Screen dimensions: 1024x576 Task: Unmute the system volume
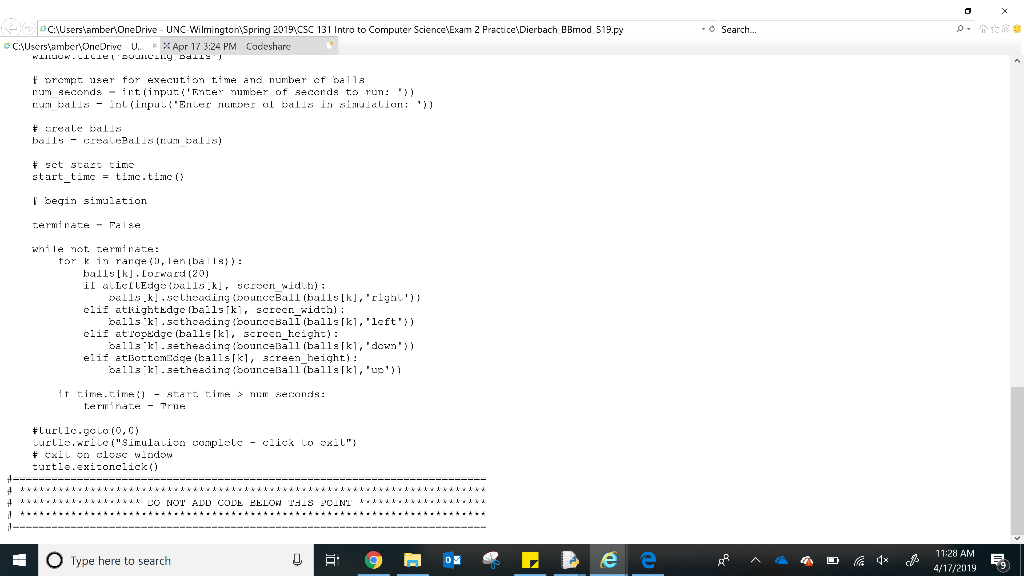coord(882,560)
